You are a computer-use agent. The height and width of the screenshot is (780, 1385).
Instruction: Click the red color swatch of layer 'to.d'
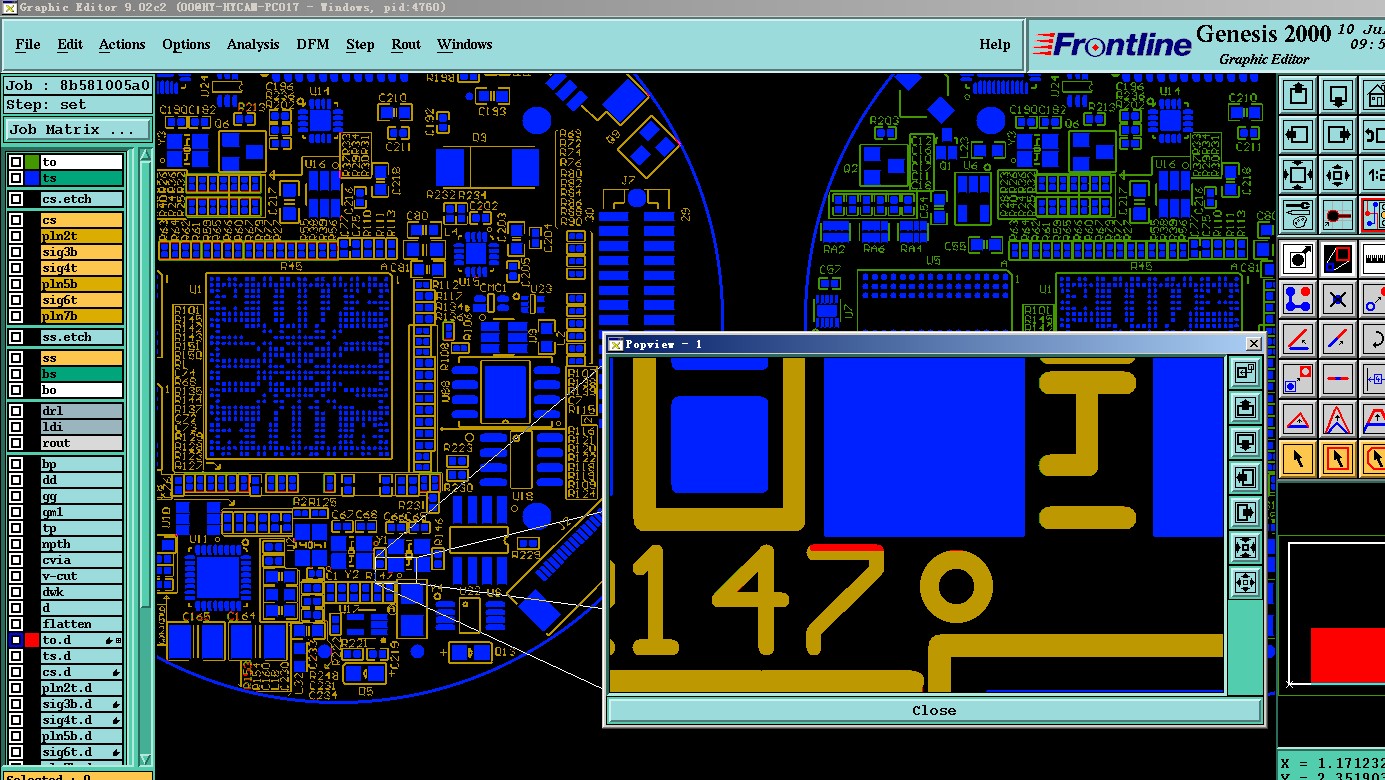point(32,640)
